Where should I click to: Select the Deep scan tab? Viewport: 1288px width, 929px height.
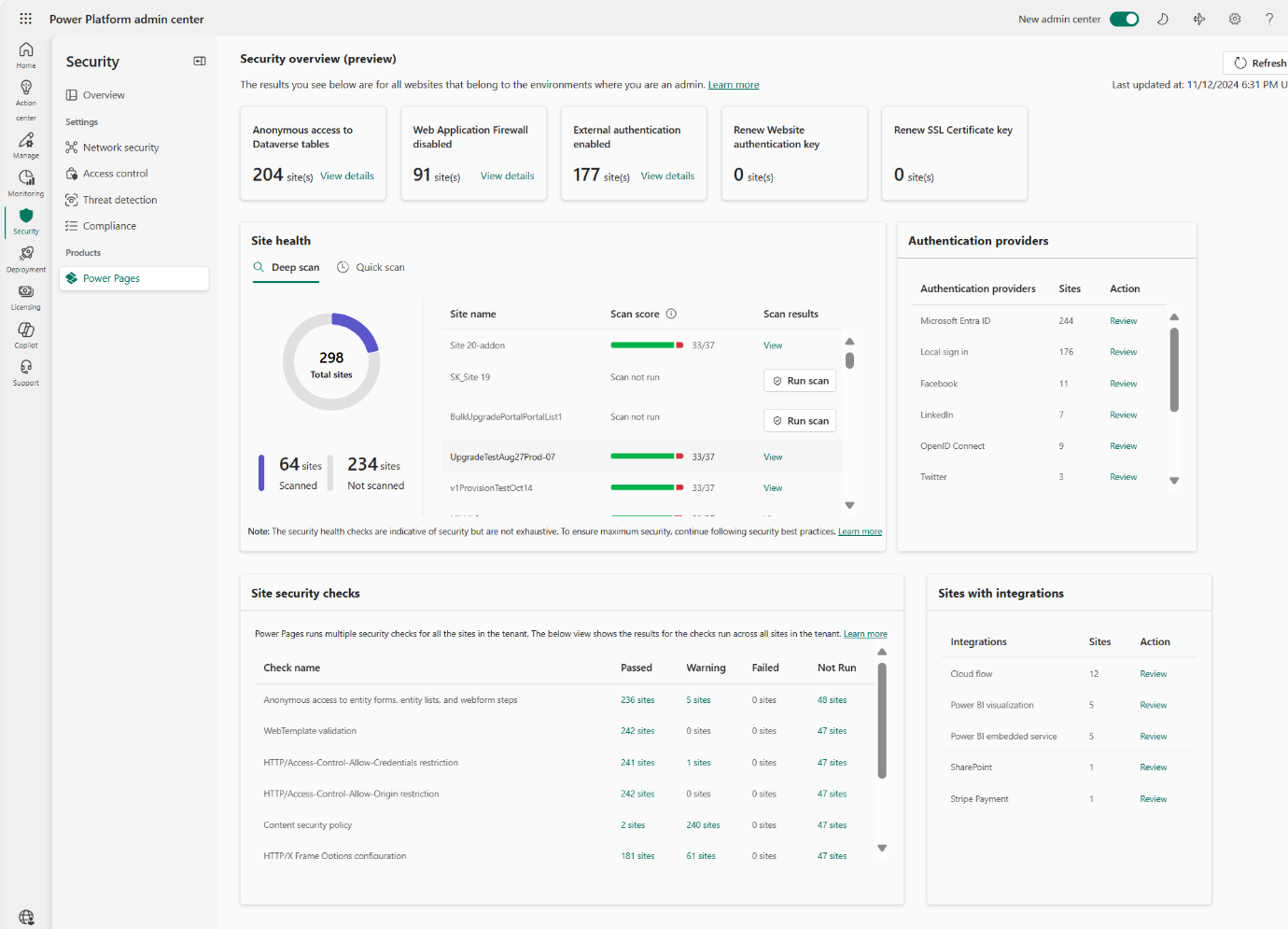point(286,266)
